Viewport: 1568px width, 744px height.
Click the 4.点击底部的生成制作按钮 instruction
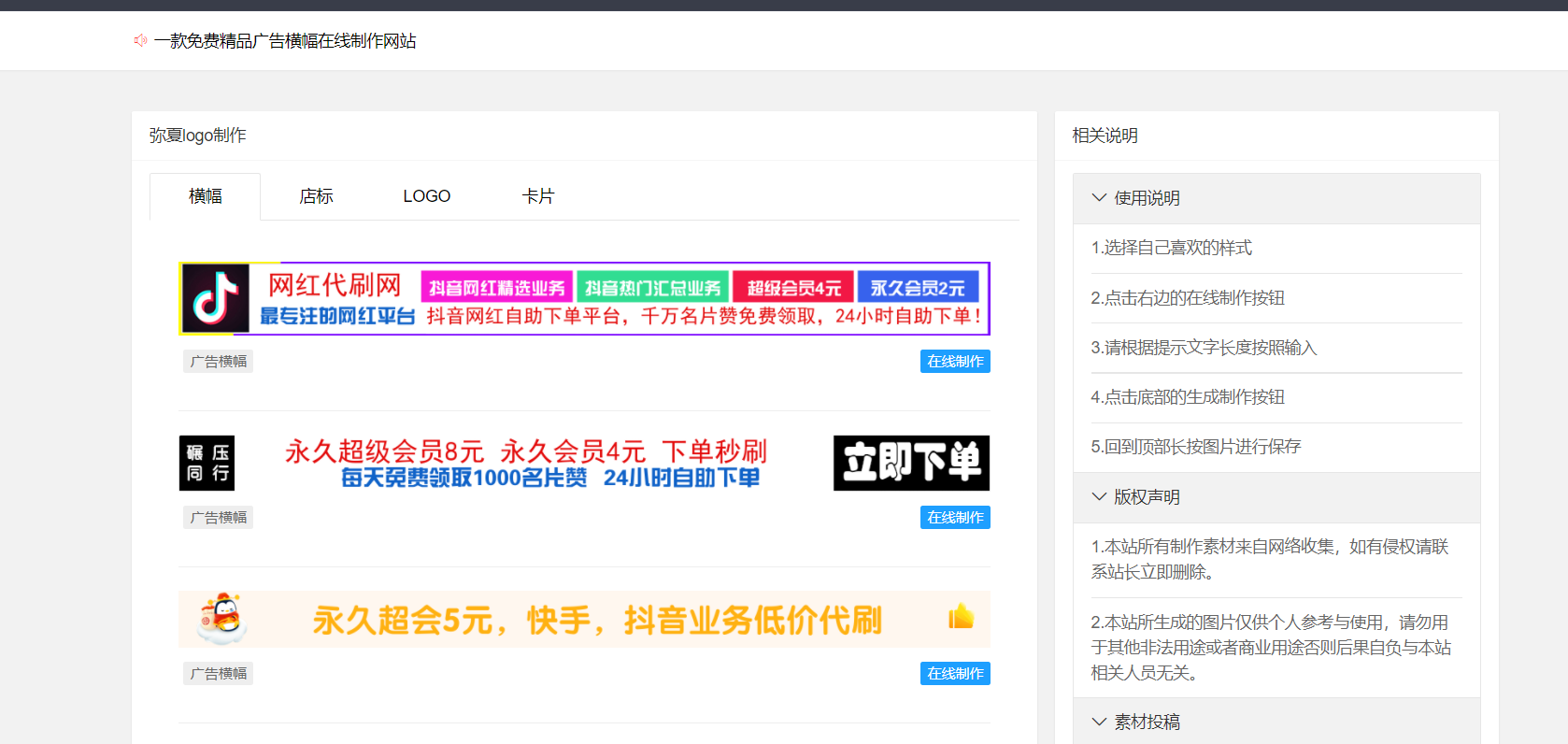click(x=1188, y=397)
